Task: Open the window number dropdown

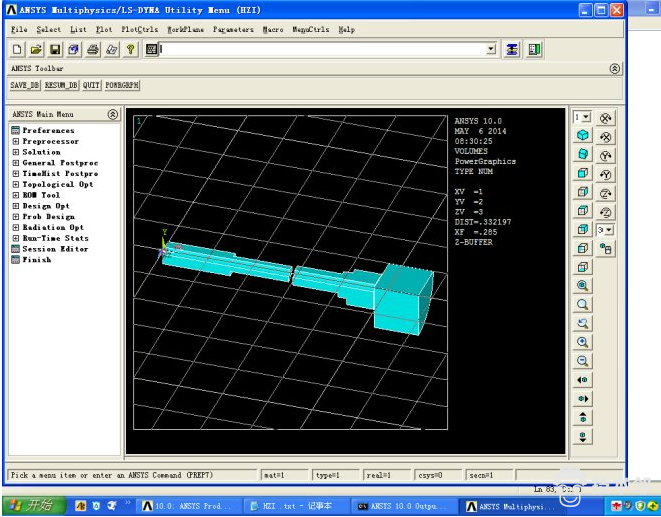Action: [582, 117]
